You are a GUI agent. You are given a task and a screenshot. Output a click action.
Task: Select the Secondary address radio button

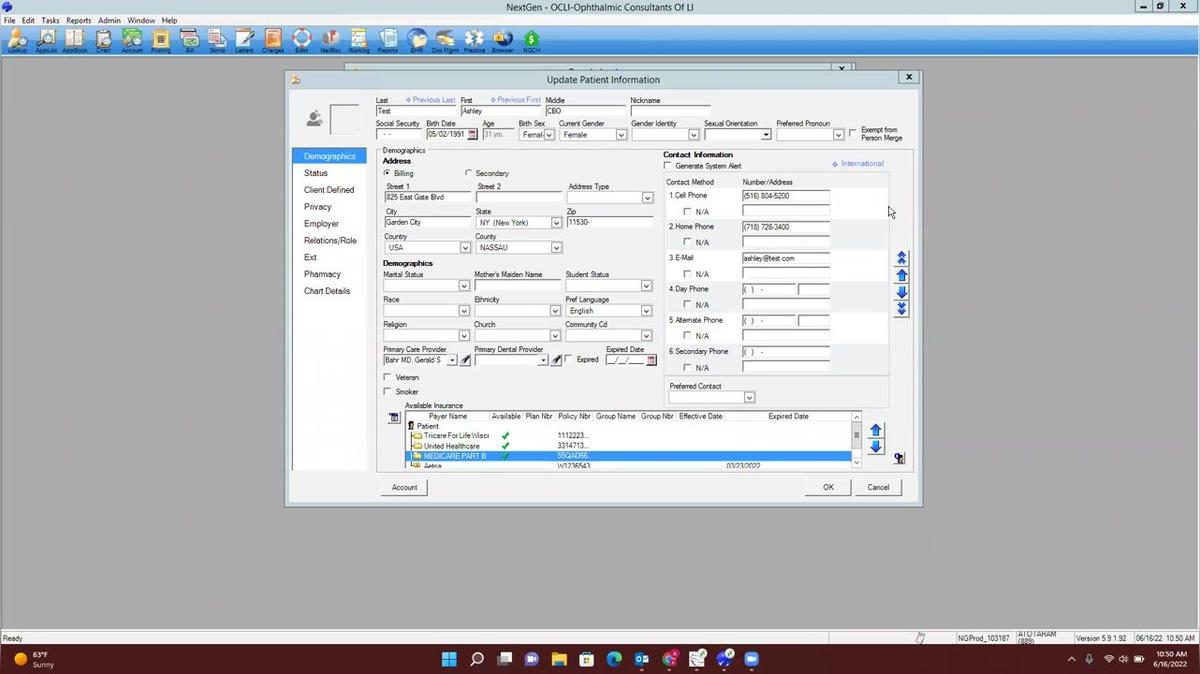point(469,173)
